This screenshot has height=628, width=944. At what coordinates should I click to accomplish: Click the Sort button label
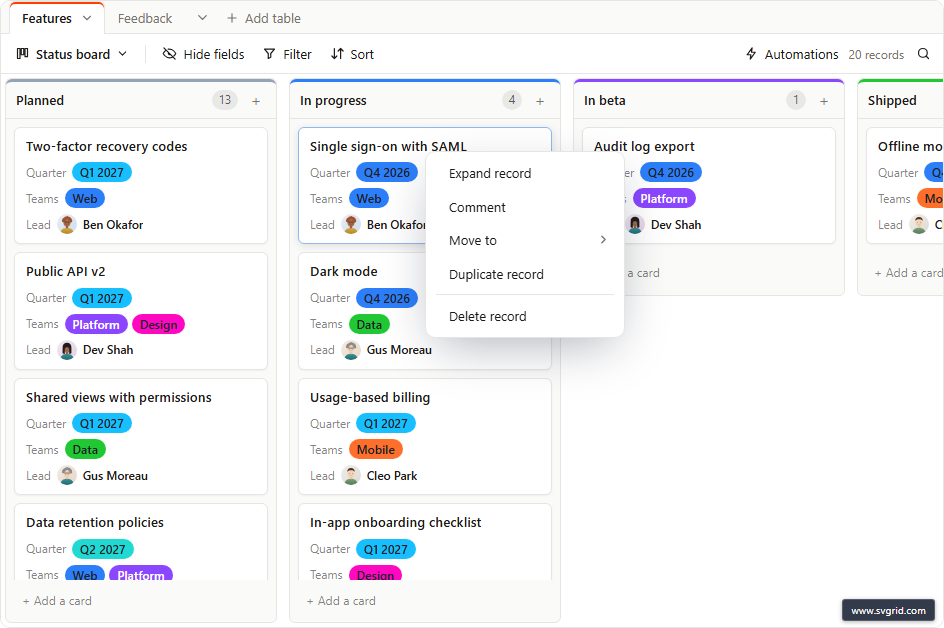(362, 54)
